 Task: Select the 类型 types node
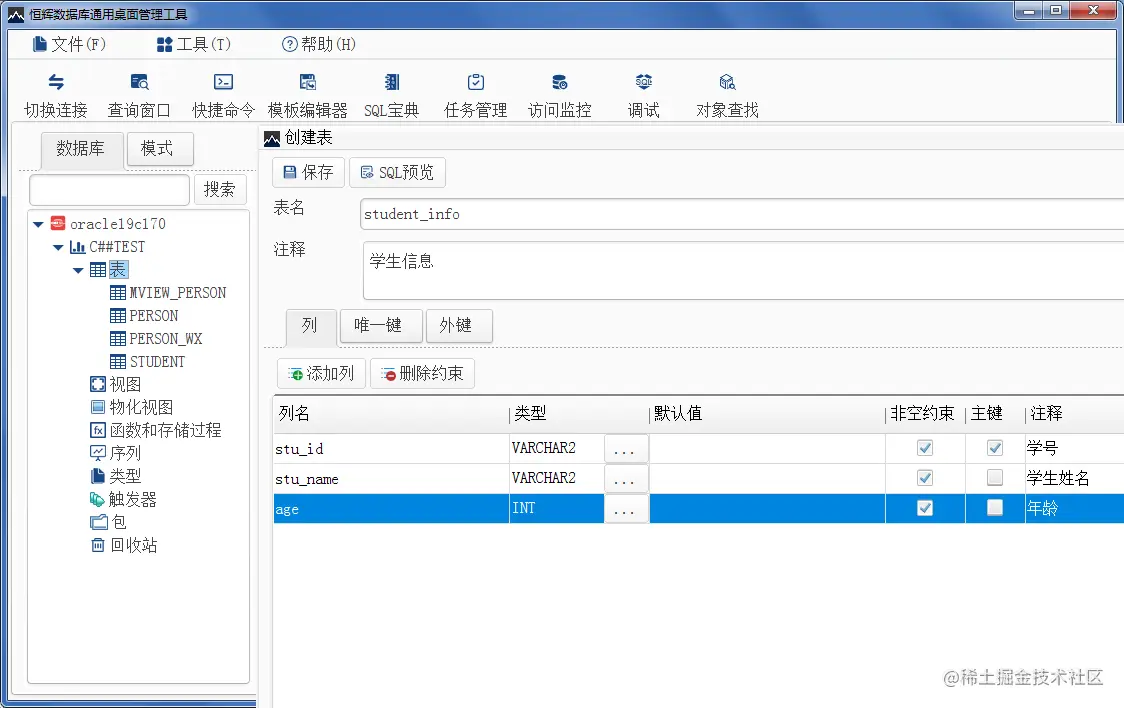point(125,476)
